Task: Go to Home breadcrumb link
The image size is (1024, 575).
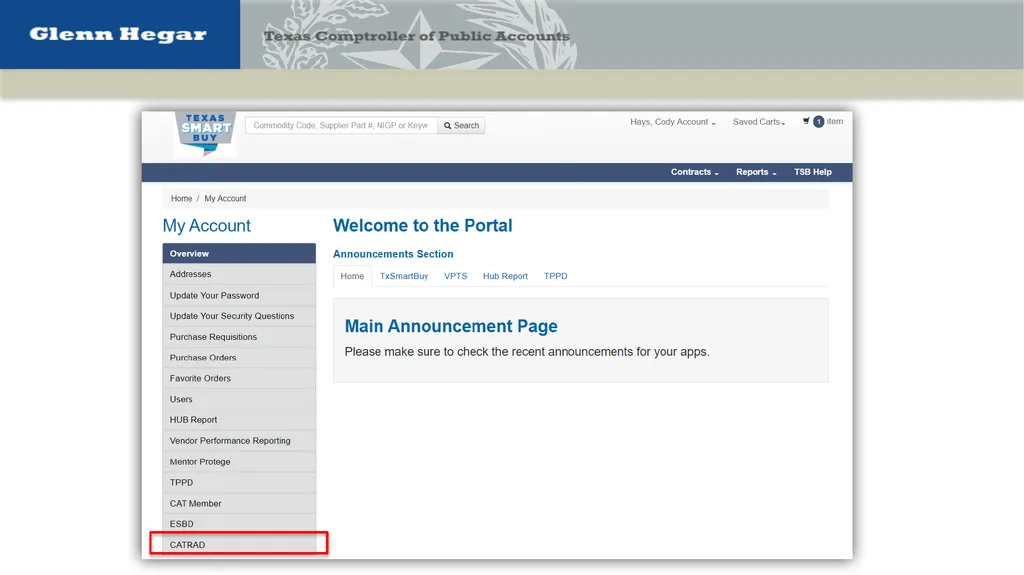Action: tap(182, 199)
